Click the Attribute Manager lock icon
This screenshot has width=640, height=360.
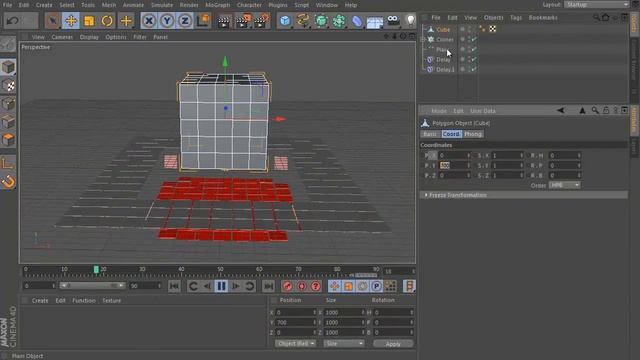[x=606, y=111]
